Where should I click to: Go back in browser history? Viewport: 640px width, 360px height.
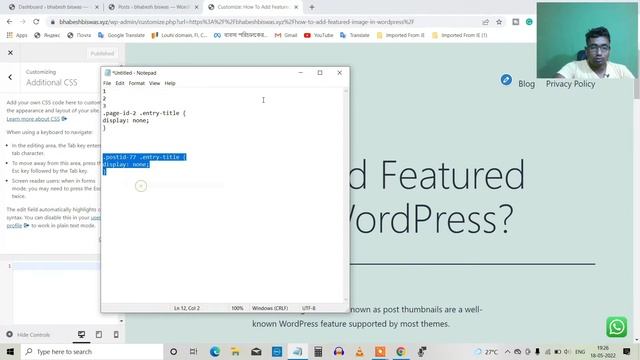[9, 22]
